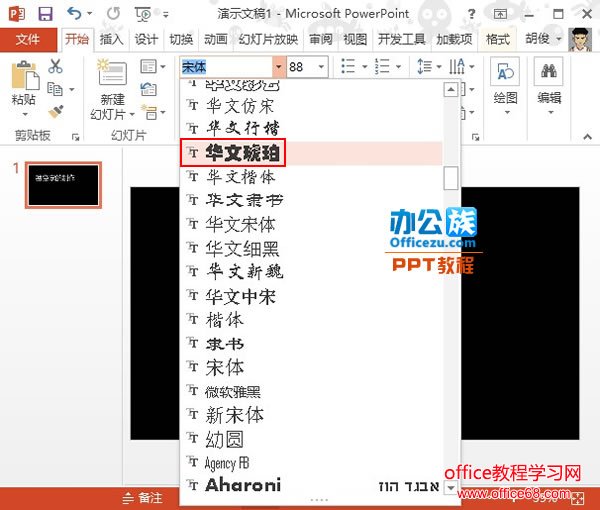
Task: Open the File (文件) tab
Action: click(28, 39)
